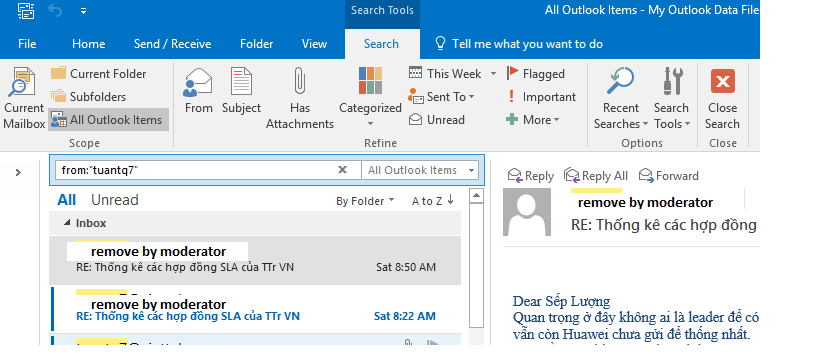The width and height of the screenshot is (819, 361).
Task: Click the message list scrollbar thumb
Action: [x=476, y=265]
